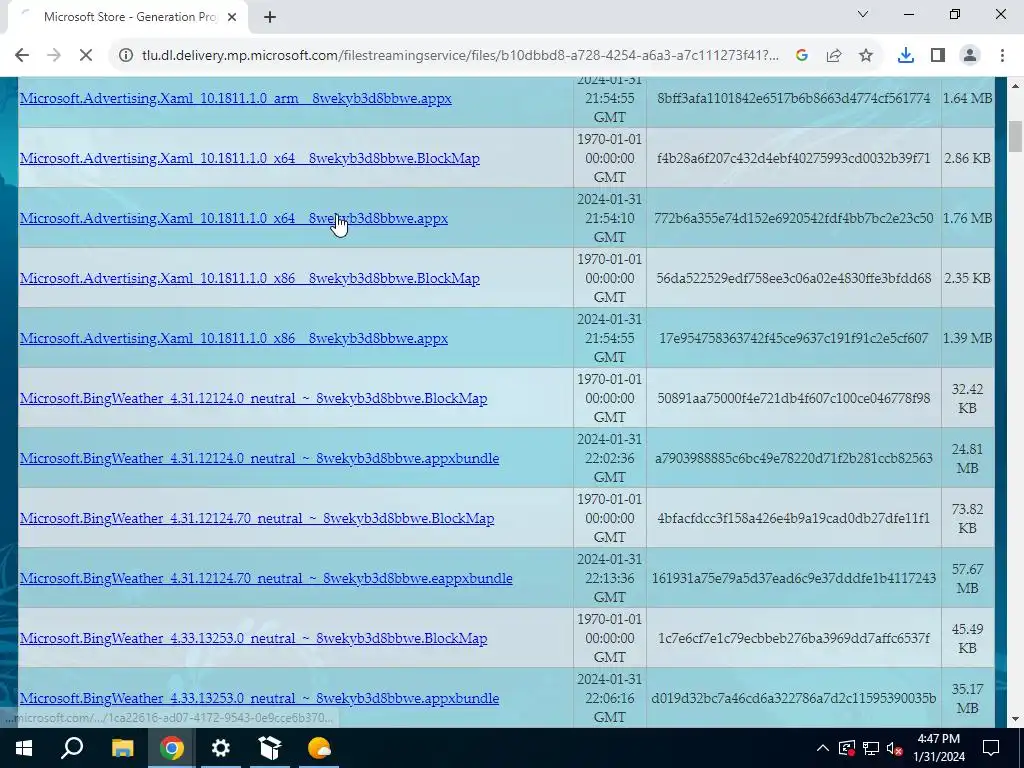The width and height of the screenshot is (1024, 768).
Task: Select the 73.82 KB size cell
Action: [967, 519]
